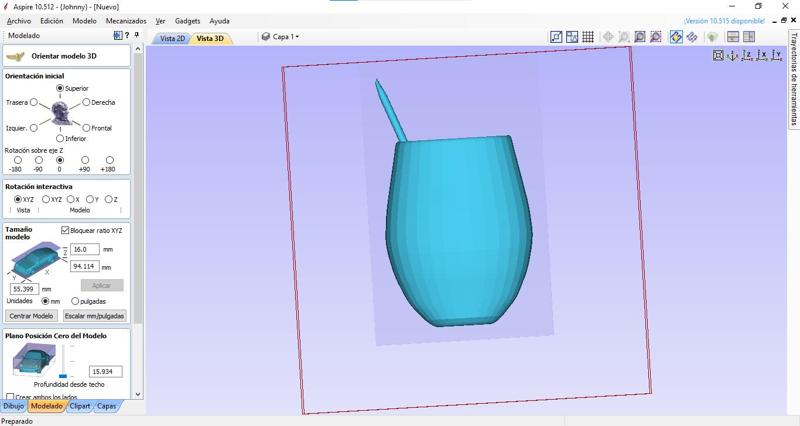The width and height of the screenshot is (800, 426).
Task: Toggle Bloquear ratio XYZ checkbox
Action: pos(65,230)
